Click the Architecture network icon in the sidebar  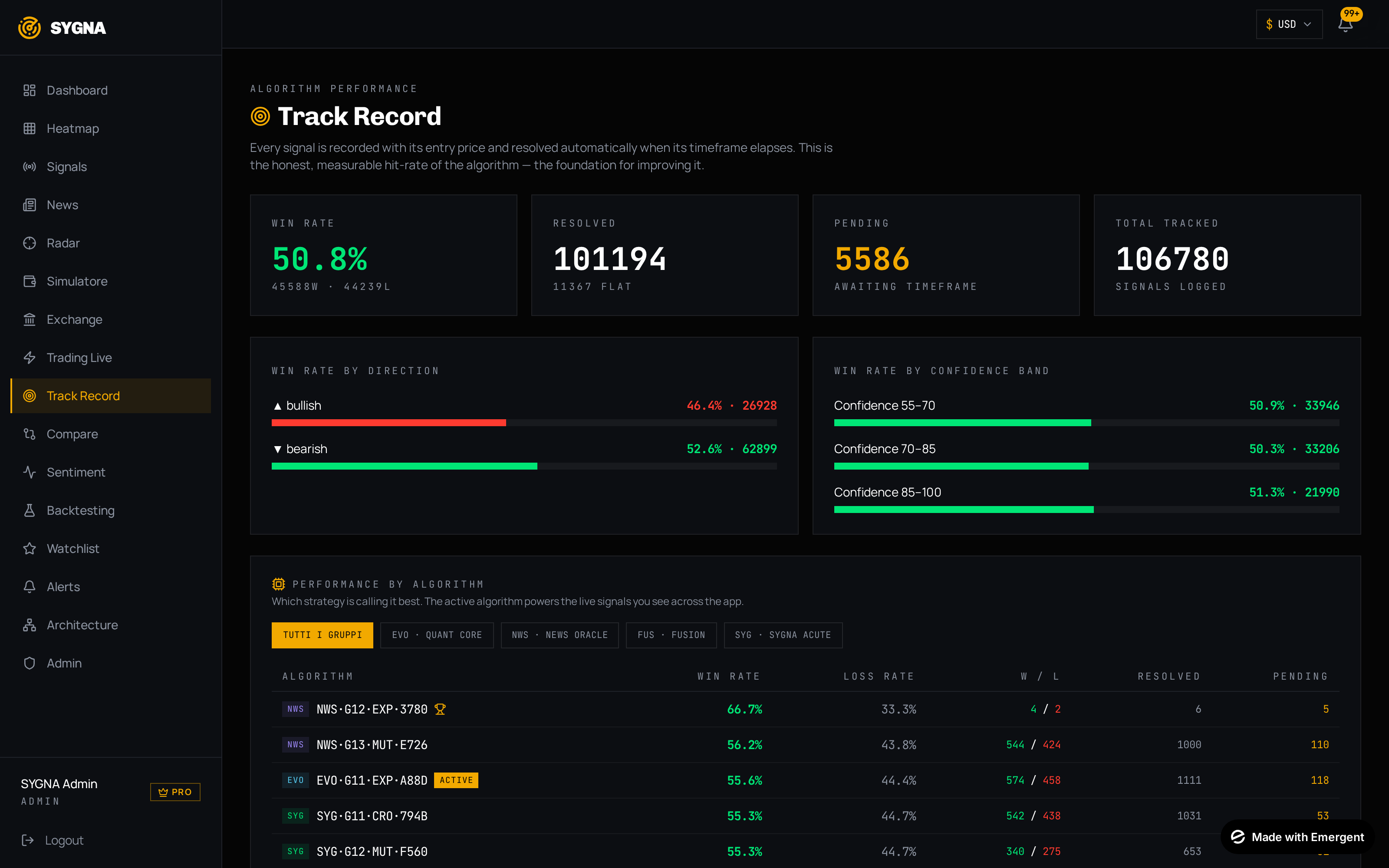[x=29, y=625]
